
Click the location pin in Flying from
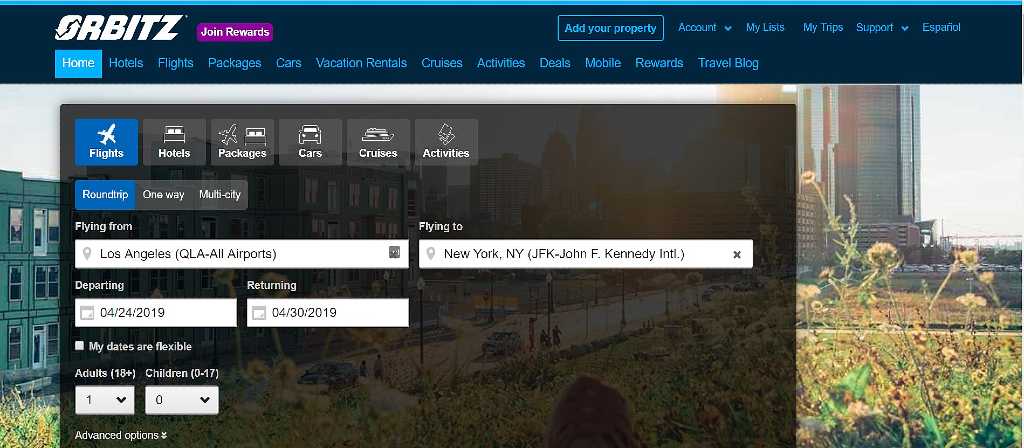point(87,253)
